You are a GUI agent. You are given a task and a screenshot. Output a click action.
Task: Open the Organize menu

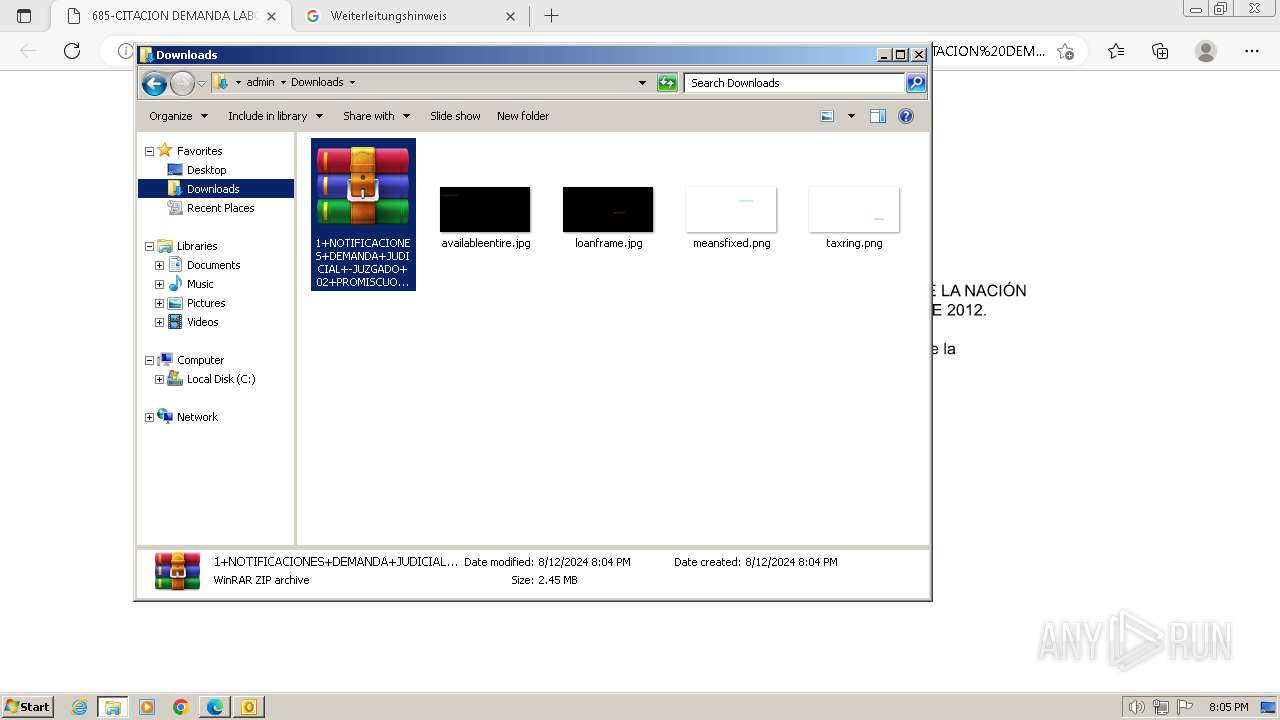pos(178,116)
